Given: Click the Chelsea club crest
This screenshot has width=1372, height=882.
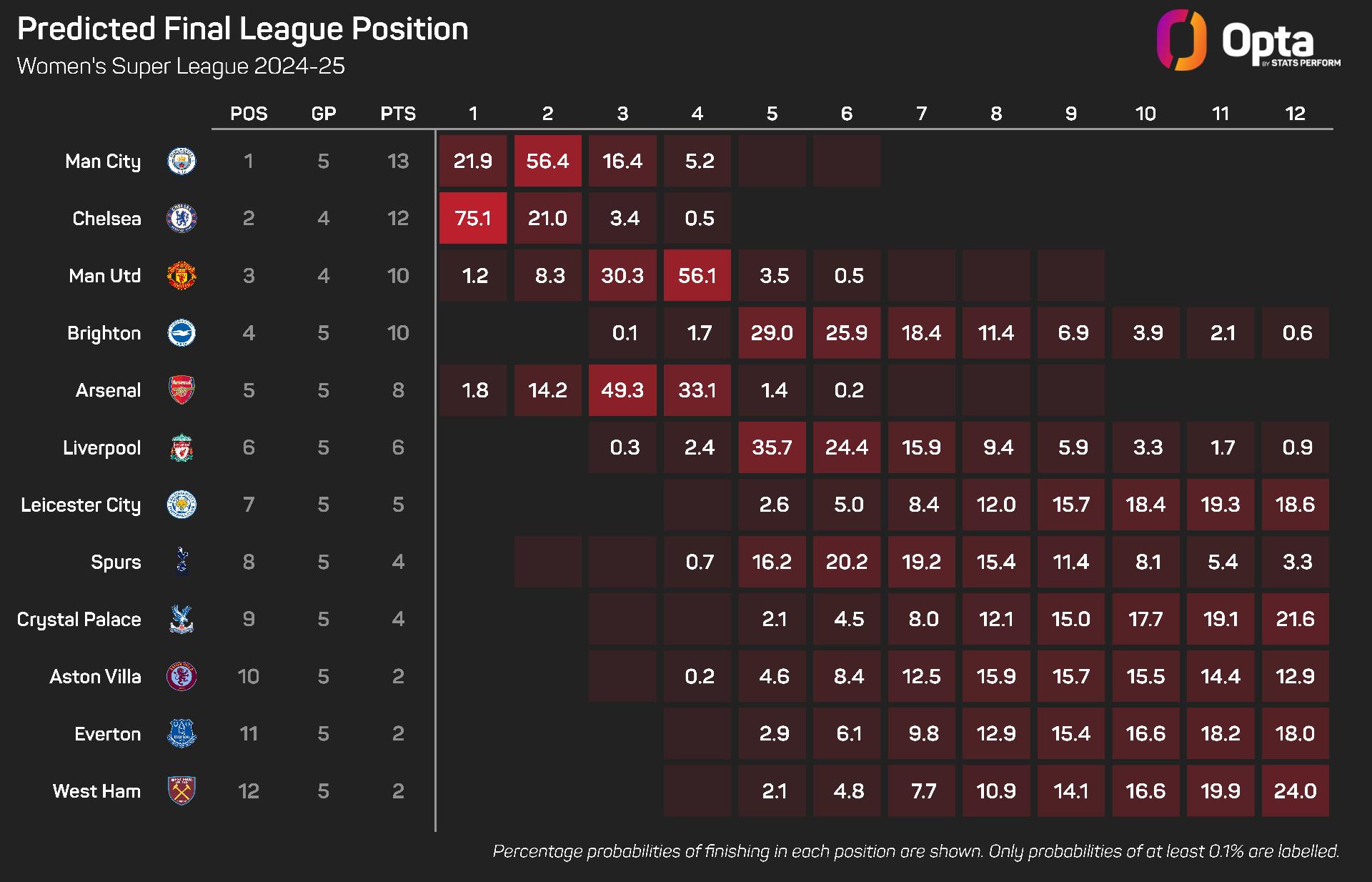Looking at the screenshot, I should [182, 218].
